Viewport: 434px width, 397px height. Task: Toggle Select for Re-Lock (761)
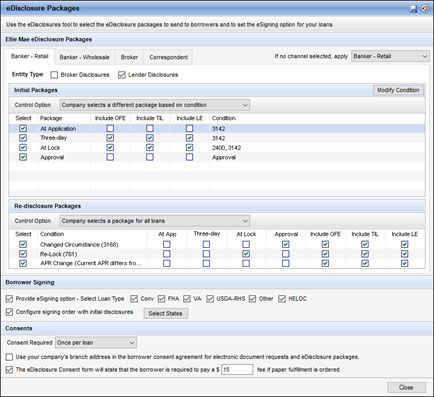(23, 254)
